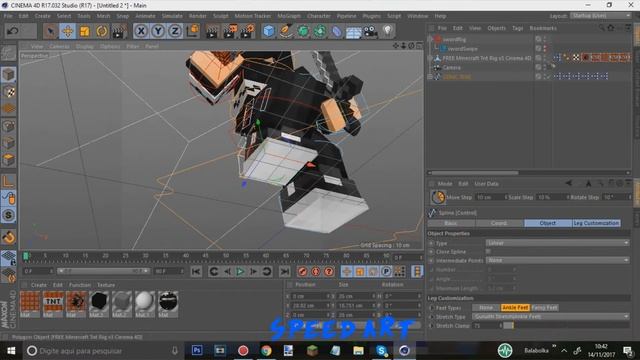Add a Cube primitive object
640x360 pixels.
[269, 31]
